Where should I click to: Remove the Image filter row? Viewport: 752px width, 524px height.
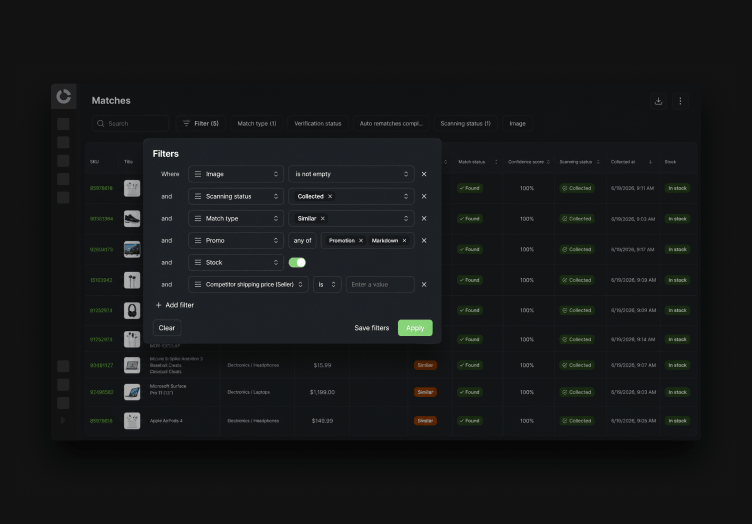(424, 174)
